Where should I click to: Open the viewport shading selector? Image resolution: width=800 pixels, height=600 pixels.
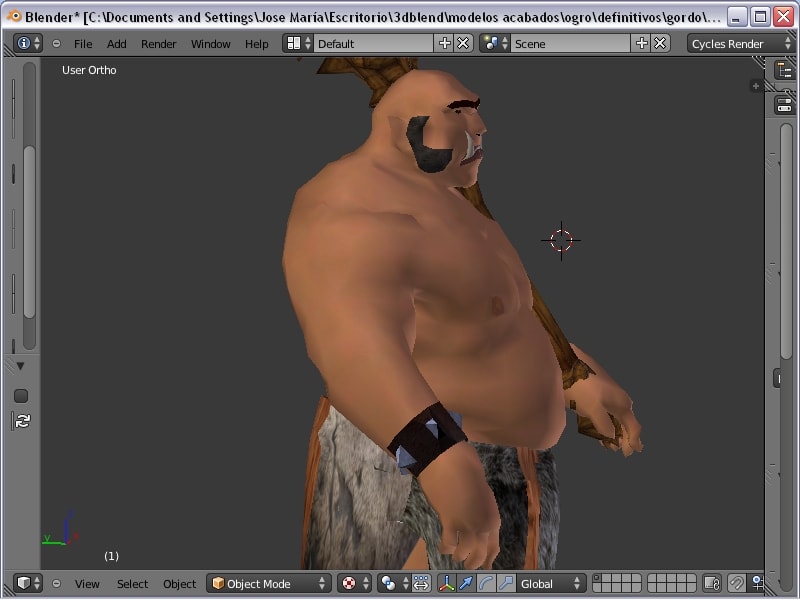(354, 583)
